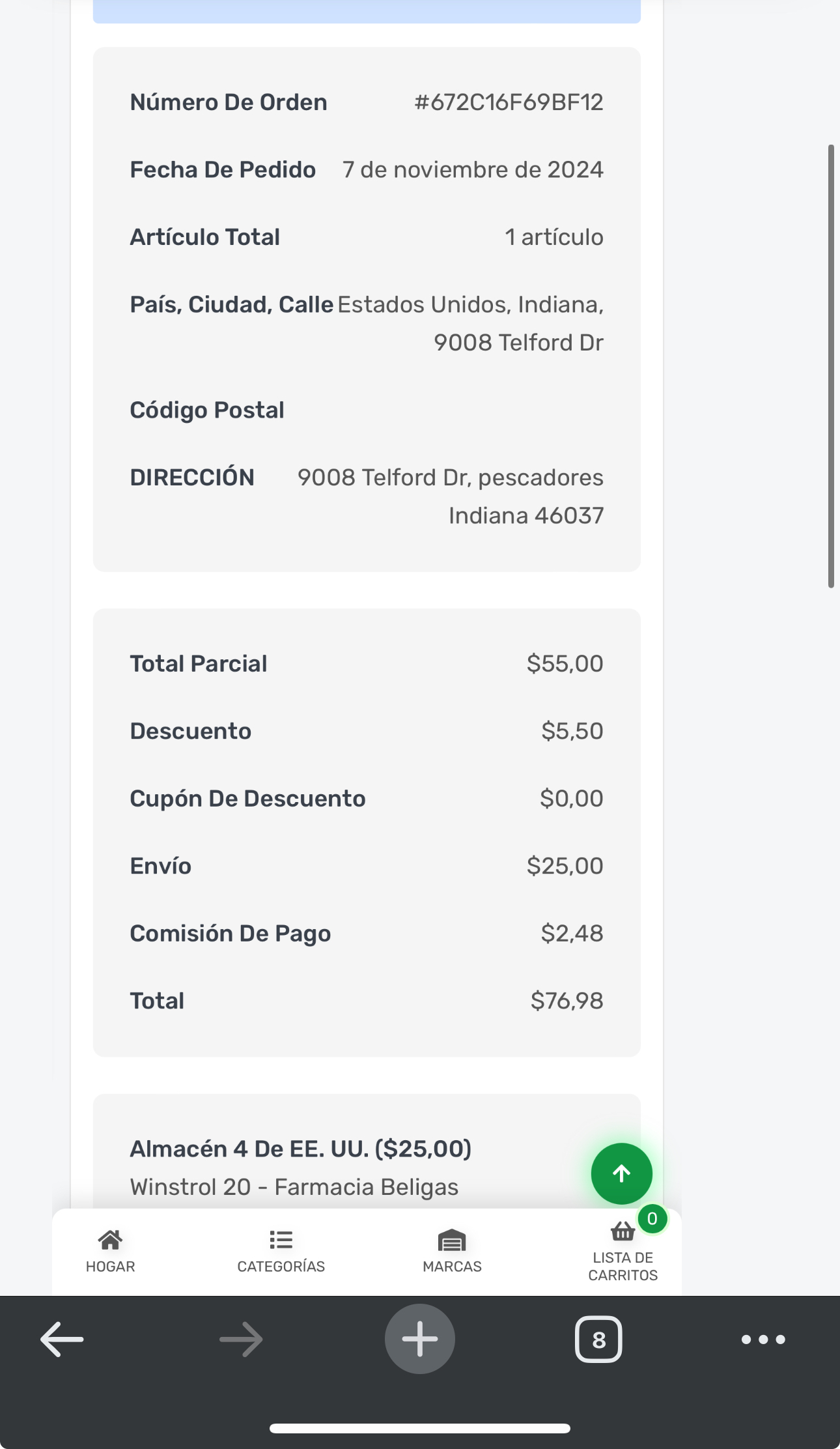Tap the address 9008 Telford Dr, pescadores
The image size is (840, 1449).
click(450, 478)
